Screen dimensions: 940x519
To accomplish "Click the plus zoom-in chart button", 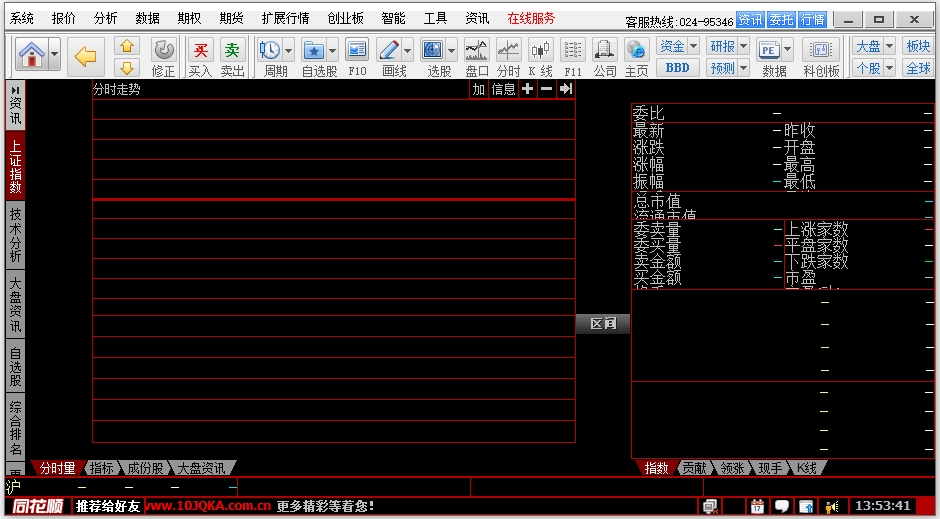I will (528, 89).
